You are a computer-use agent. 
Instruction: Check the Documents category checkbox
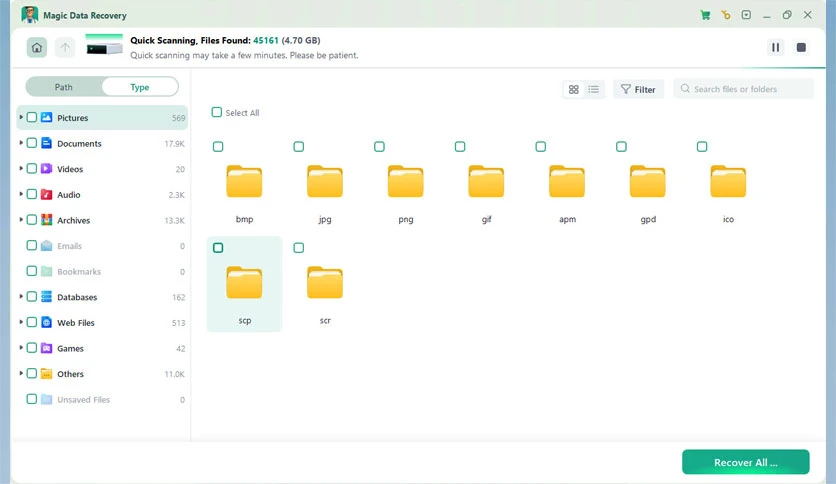[31, 143]
